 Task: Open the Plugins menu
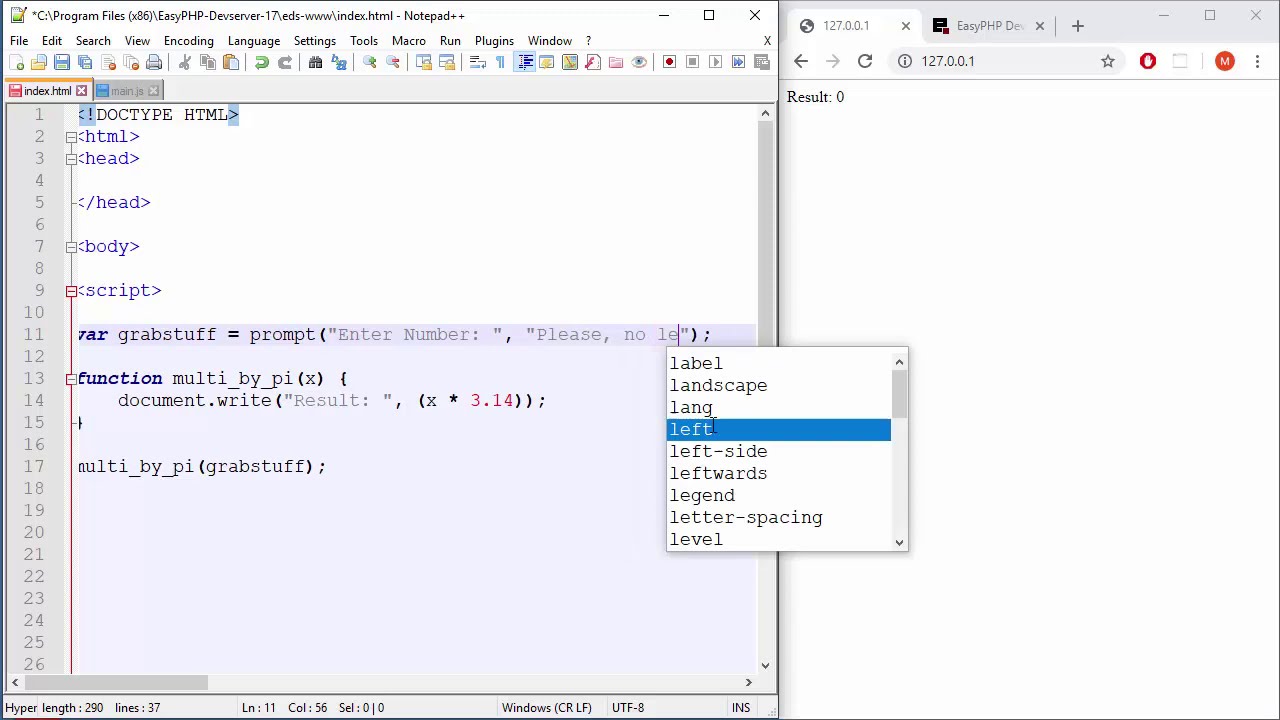pos(494,41)
